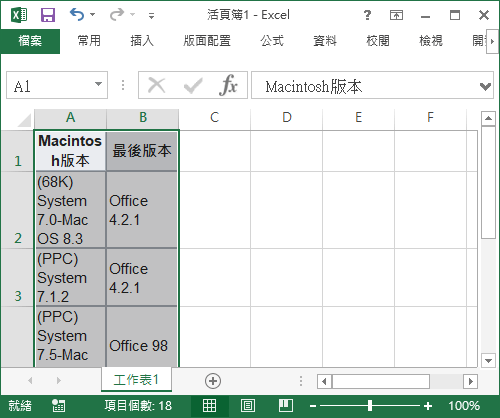Viewport: 500px width, 418px height.
Task: Zoom out with the minus button
Action: [x=313, y=406]
